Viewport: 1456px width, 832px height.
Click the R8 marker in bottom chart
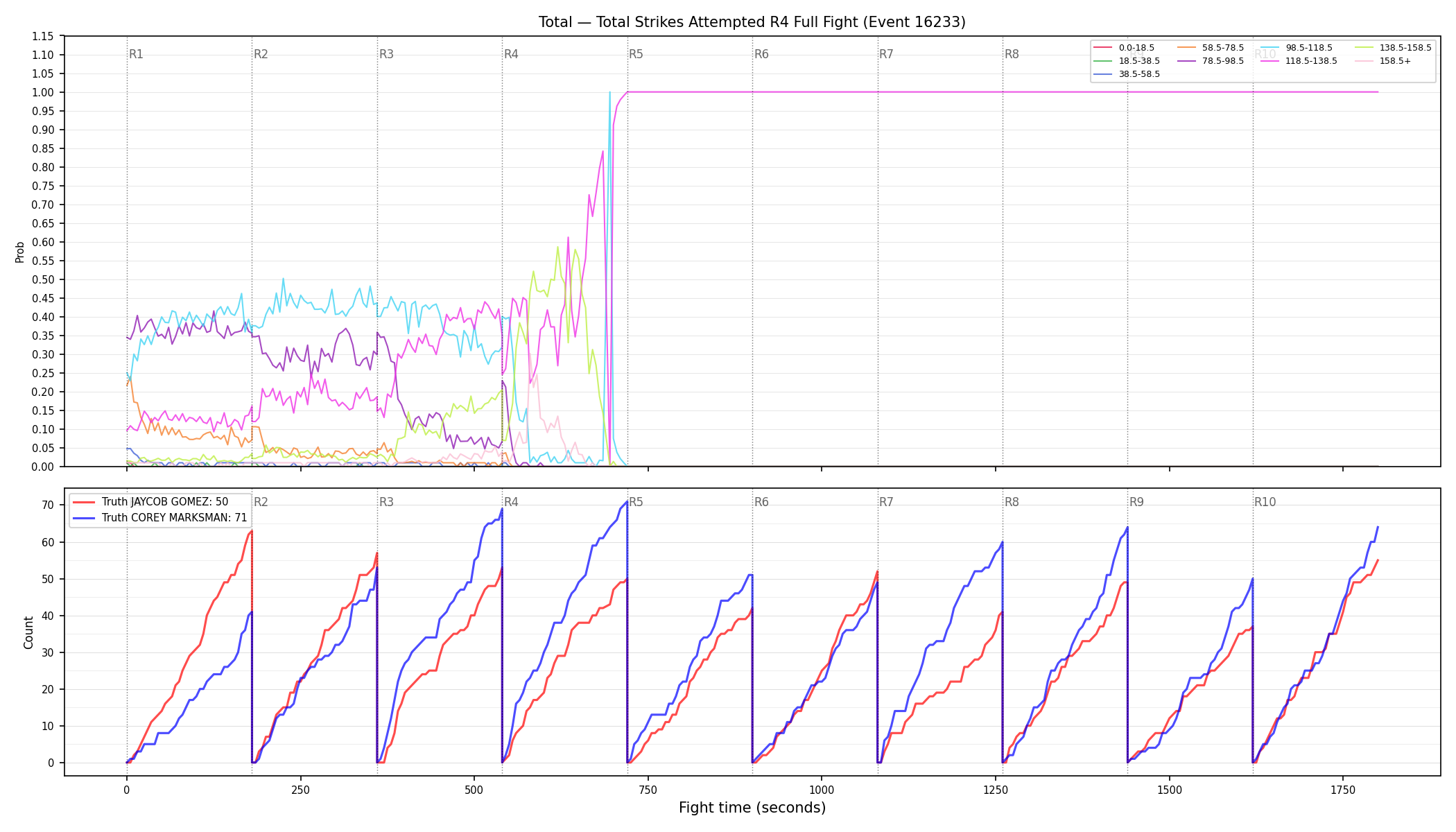point(1012,502)
